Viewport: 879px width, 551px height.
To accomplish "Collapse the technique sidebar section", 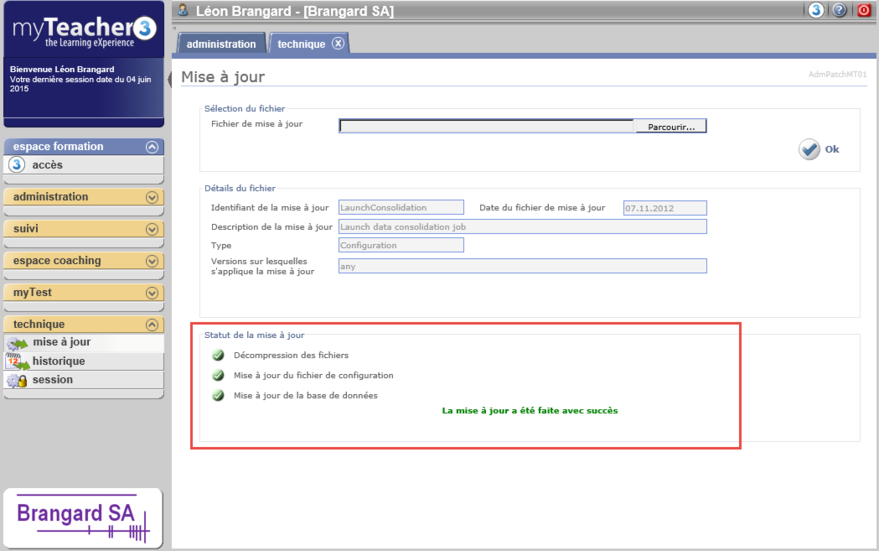I will pyautogui.click(x=152, y=325).
